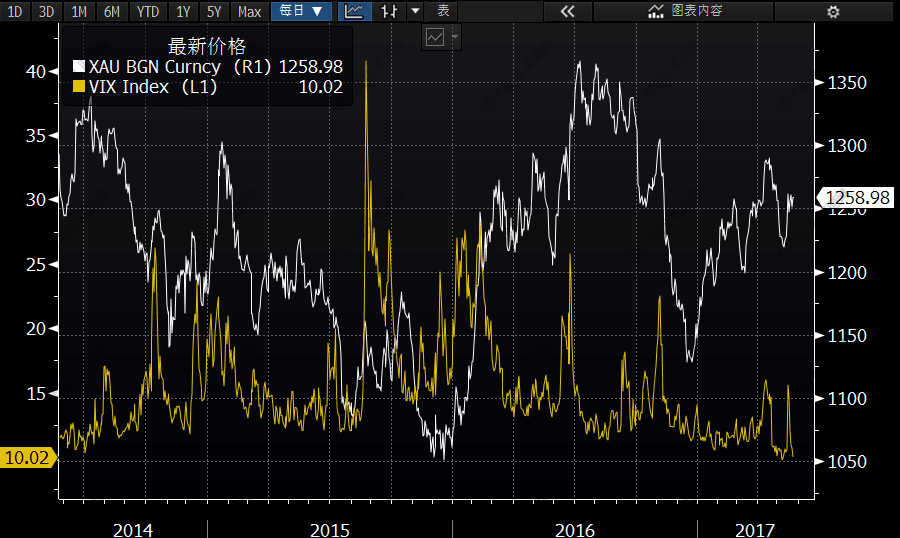This screenshot has width=900, height=538.
Task: Click the 1258.98 right axis price tag
Action: [856, 198]
